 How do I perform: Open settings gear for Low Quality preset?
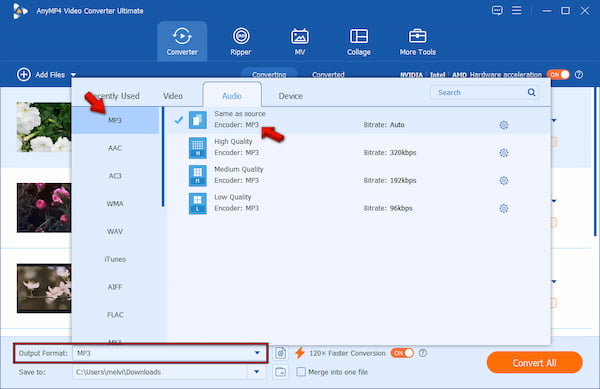[504, 208]
